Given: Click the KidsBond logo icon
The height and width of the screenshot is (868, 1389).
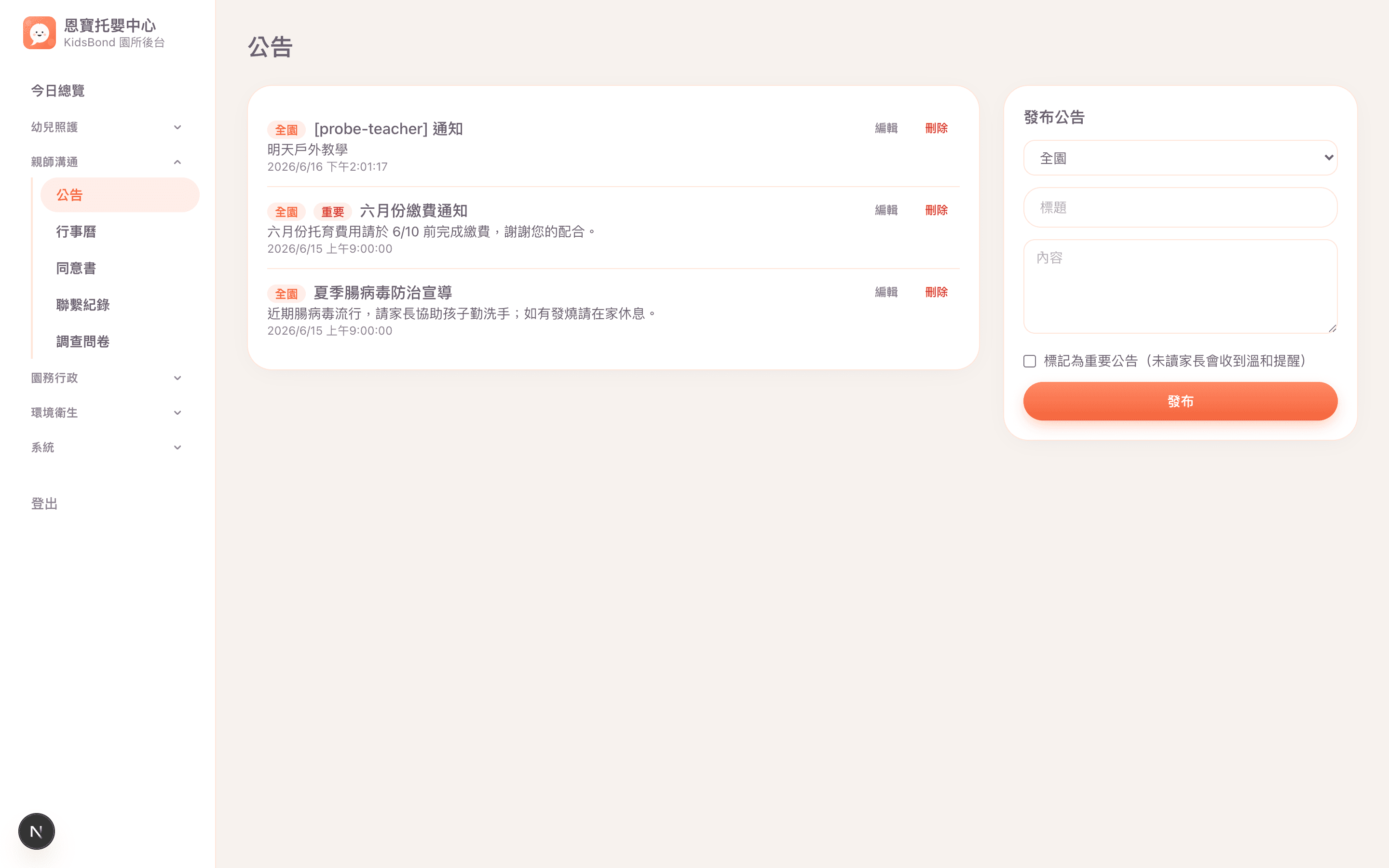Looking at the screenshot, I should coord(40,33).
